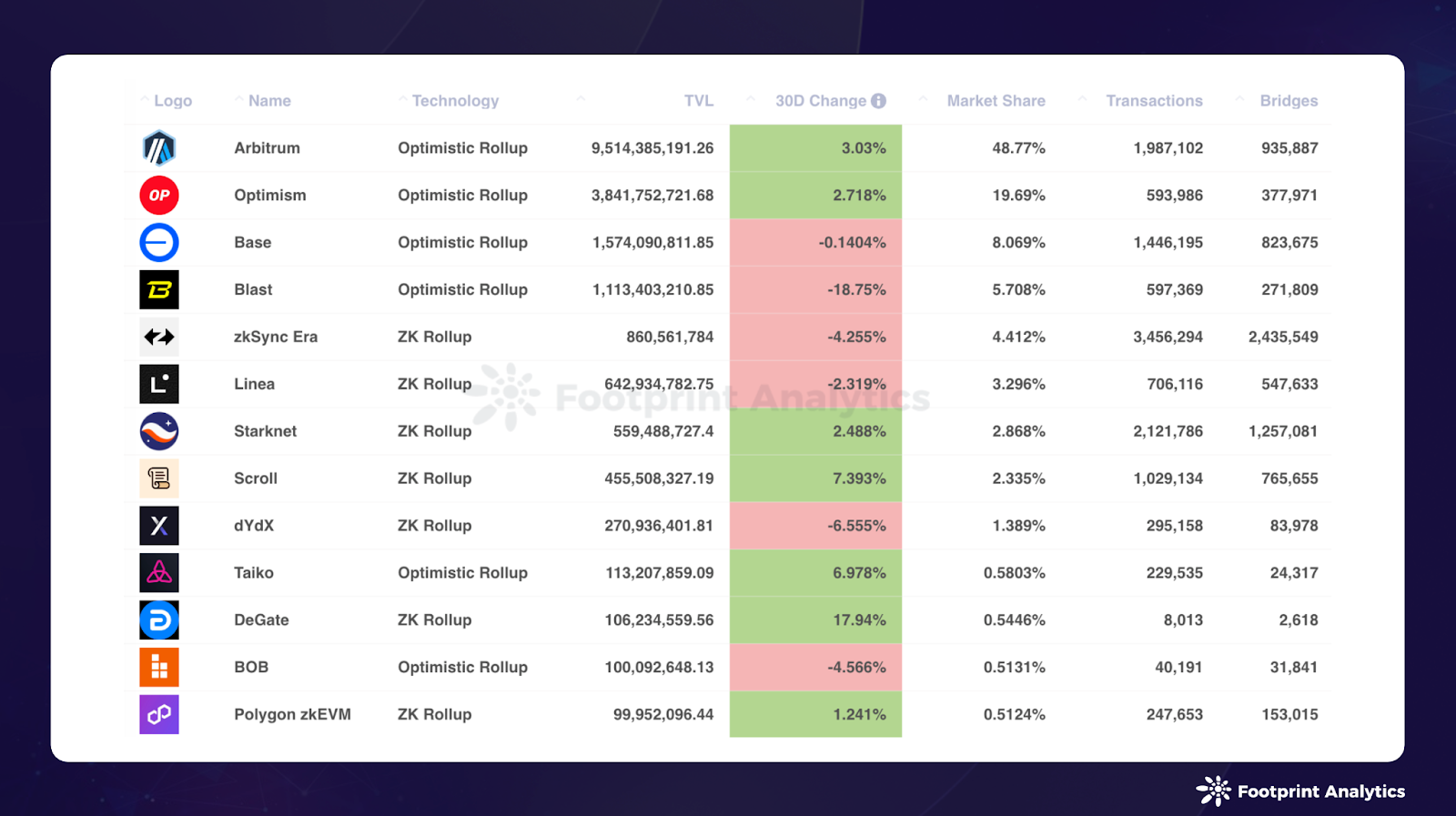Select the Blast logo icon
This screenshot has width=1456, height=816.
click(x=159, y=289)
